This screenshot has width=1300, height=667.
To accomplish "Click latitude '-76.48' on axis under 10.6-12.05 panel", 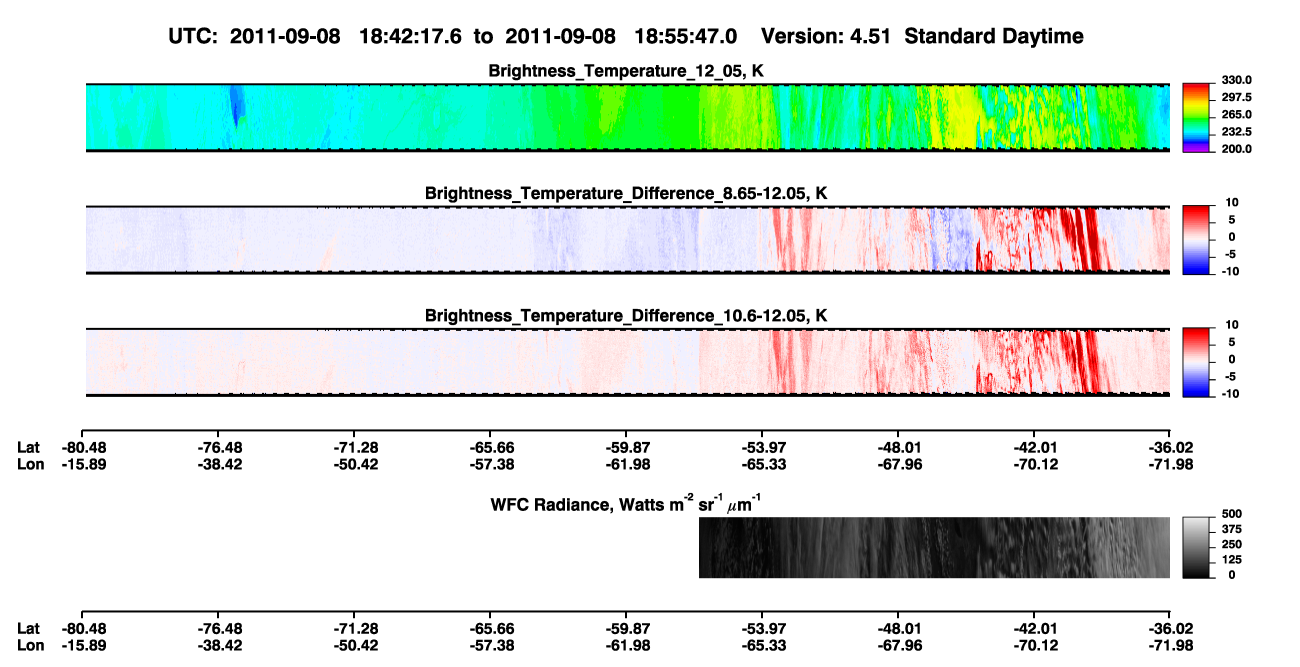I will pos(218,448).
